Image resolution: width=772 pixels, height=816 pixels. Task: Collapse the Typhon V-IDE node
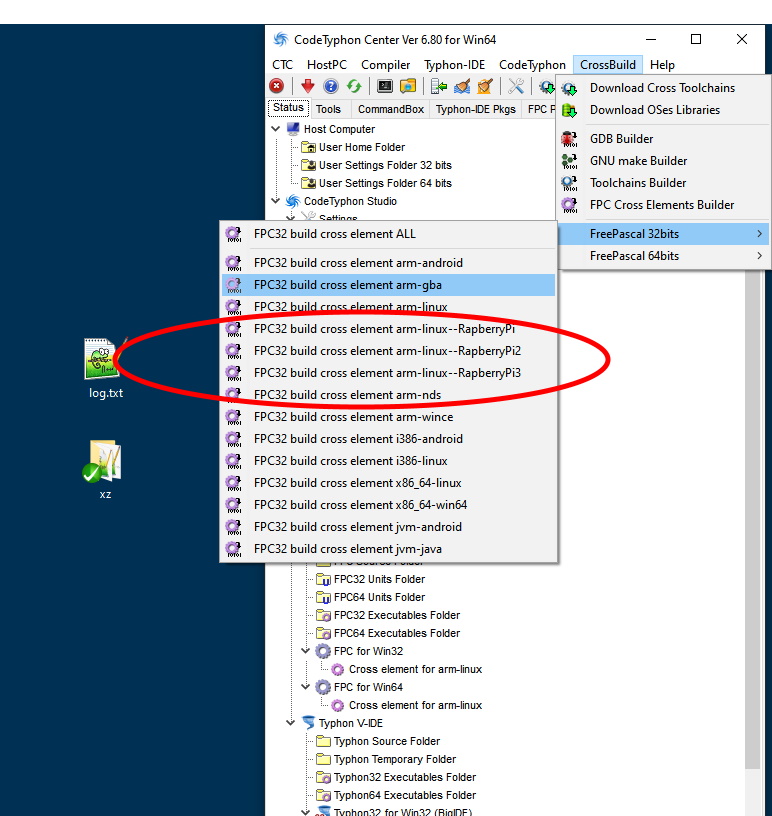click(x=291, y=722)
